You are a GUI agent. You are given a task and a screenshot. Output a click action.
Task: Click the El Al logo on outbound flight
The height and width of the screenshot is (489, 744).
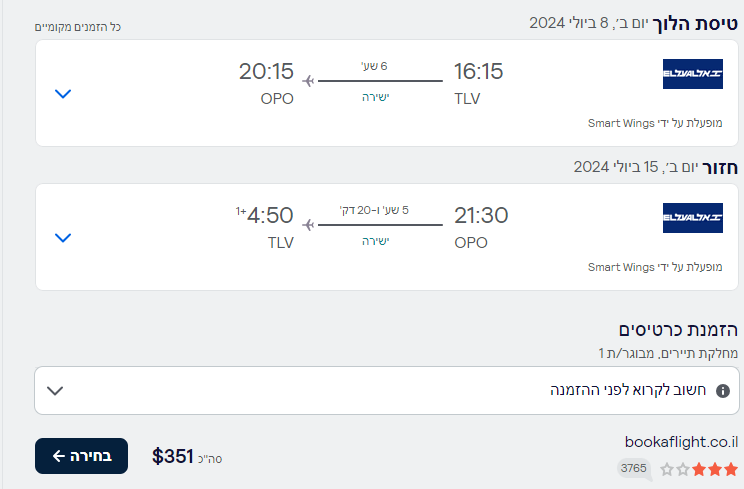coord(693,74)
